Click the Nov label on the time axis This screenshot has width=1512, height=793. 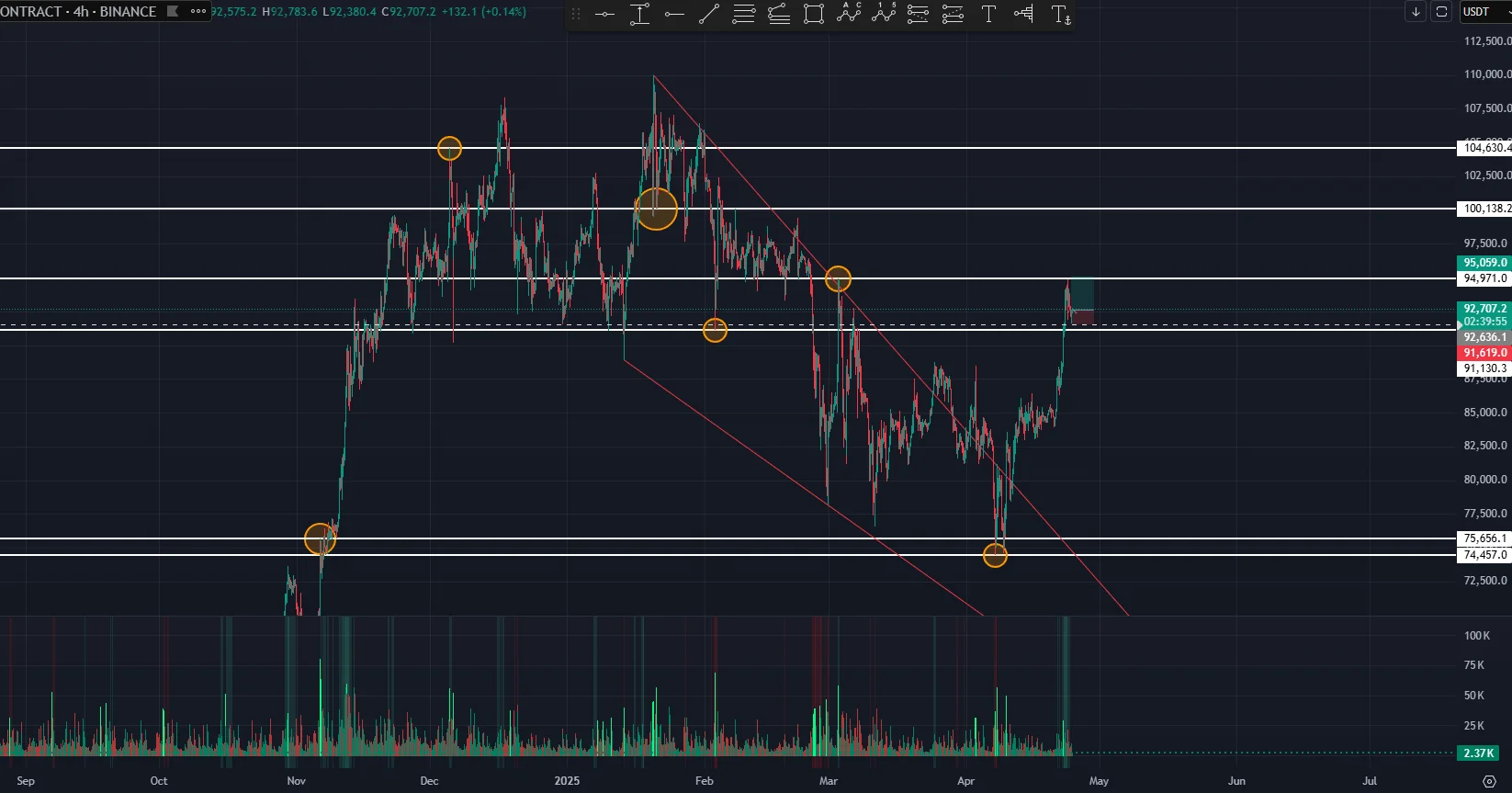[x=296, y=781]
